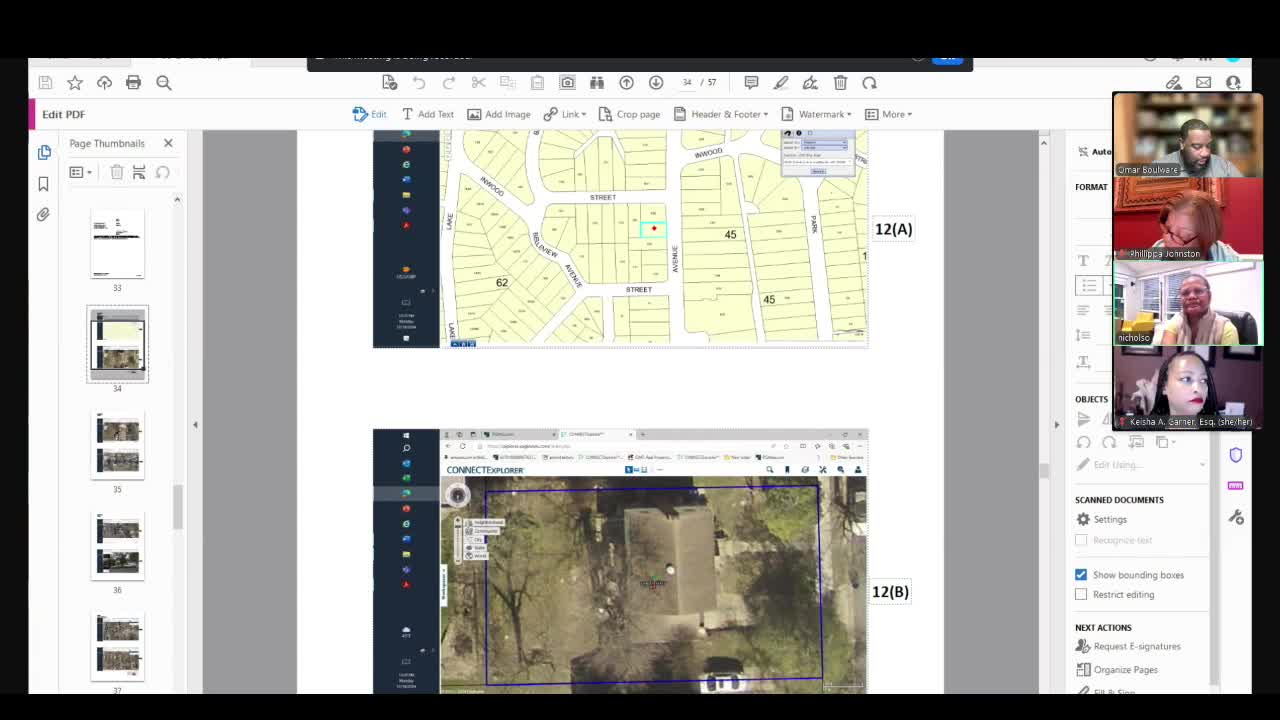The width and height of the screenshot is (1280, 720).
Task: Tick the Recognize text checkbox
Action: click(1081, 540)
